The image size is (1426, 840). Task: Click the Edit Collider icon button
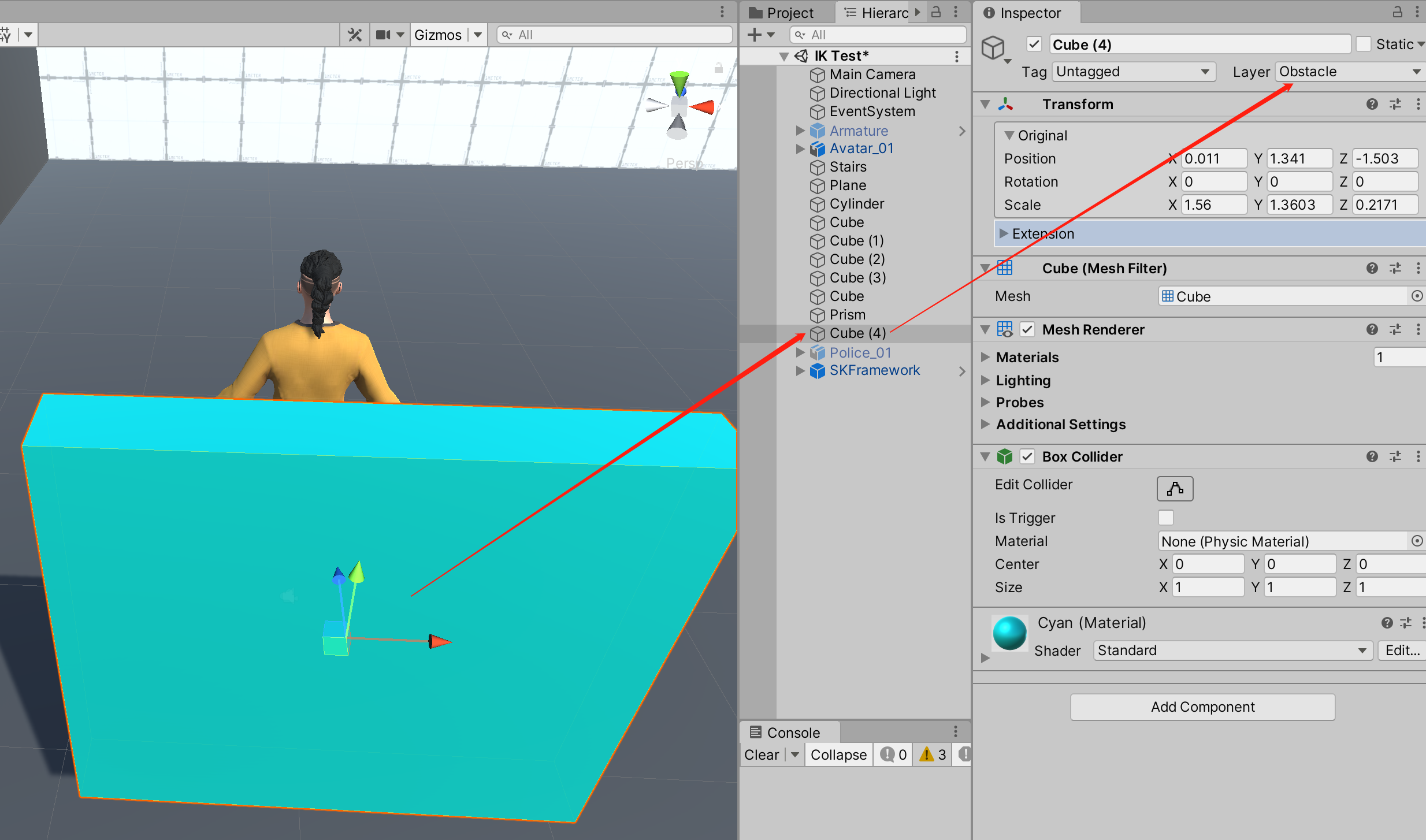[x=1175, y=489]
